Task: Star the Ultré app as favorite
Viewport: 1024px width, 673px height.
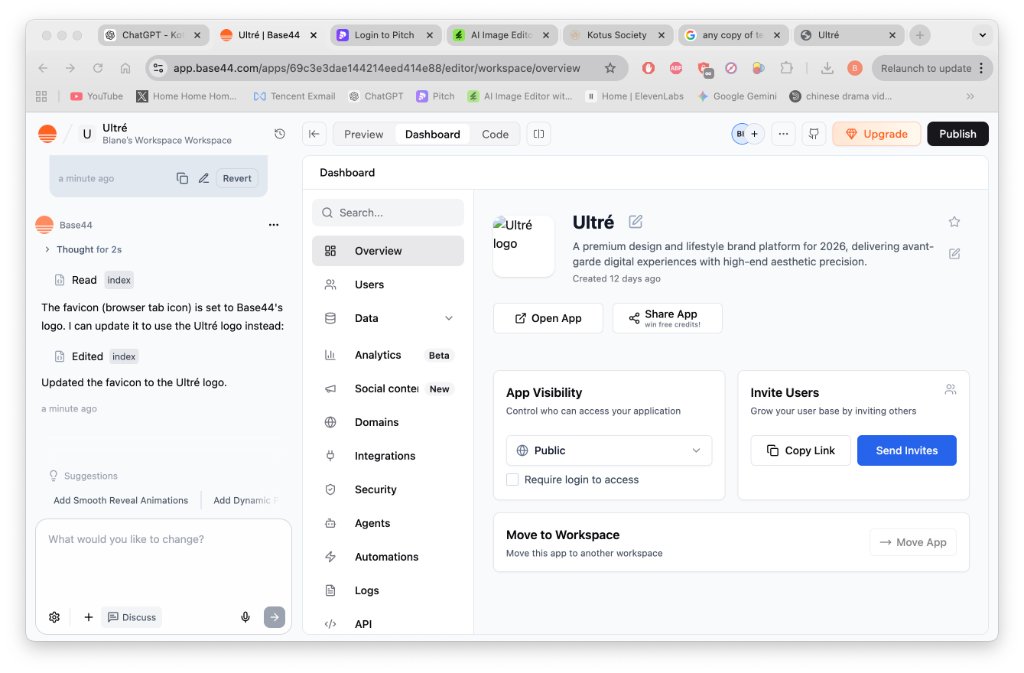Action: [954, 222]
